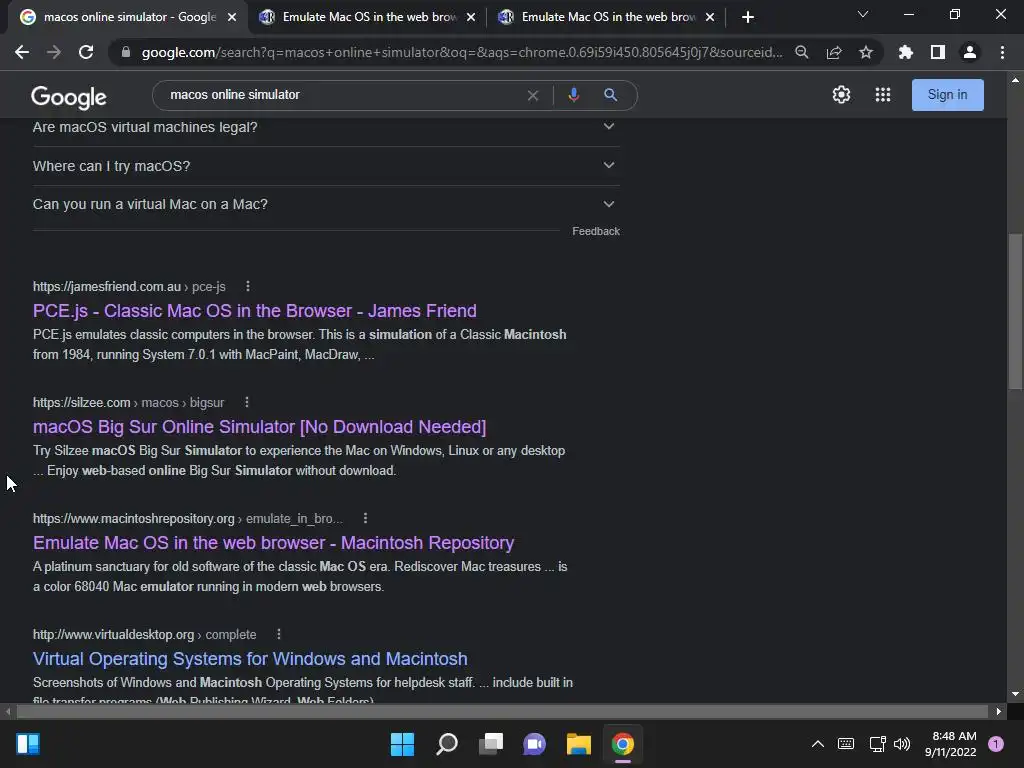1024x768 pixels.
Task: Open the notification badge in the tray
Action: 995,744
